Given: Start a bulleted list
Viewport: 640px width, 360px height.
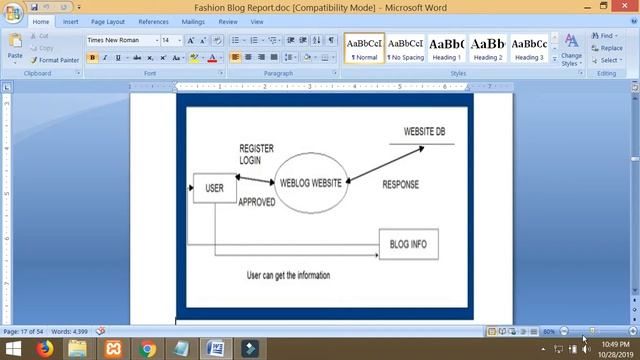Looking at the screenshot, I should click(x=236, y=40).
